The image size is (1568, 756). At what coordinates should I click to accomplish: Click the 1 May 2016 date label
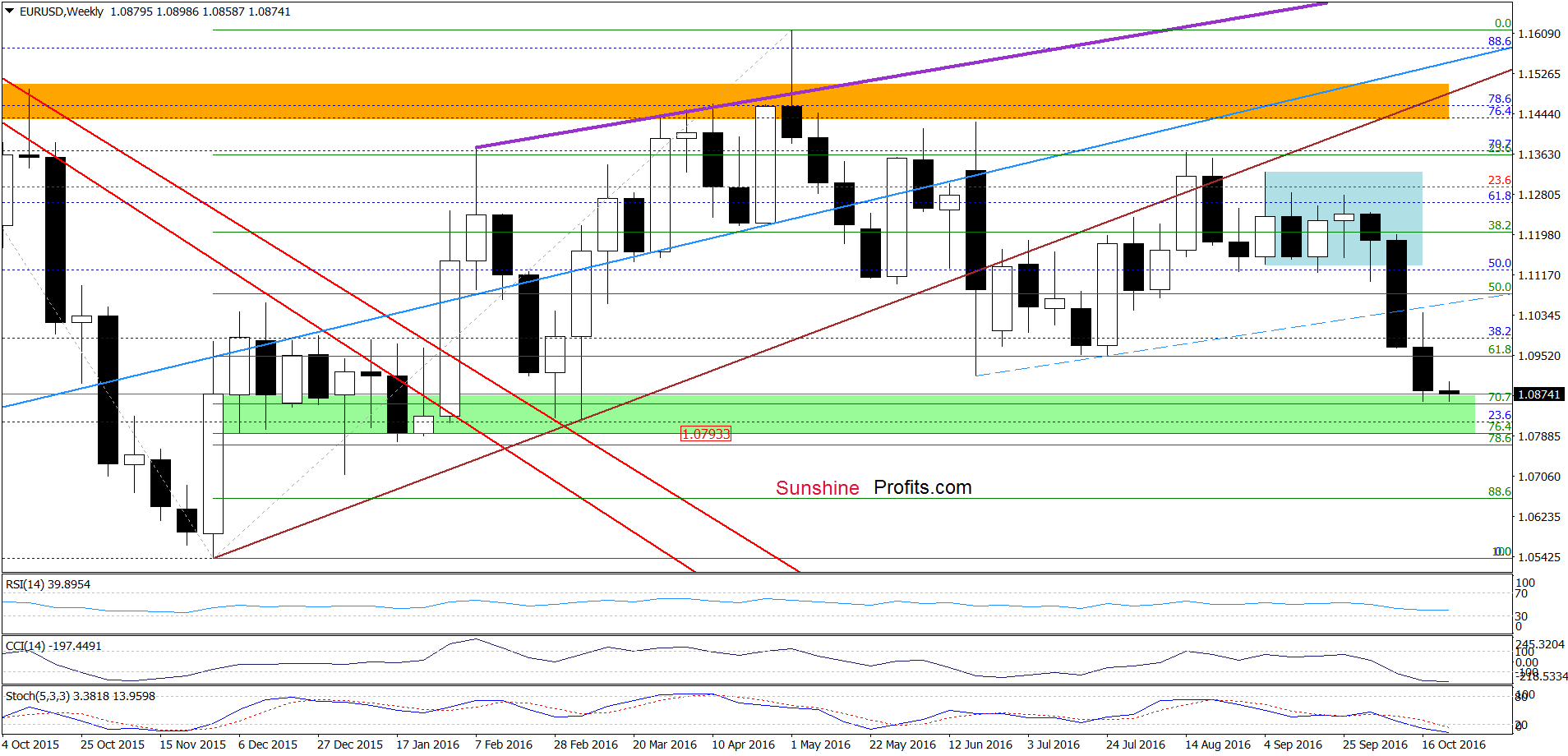[820, 744]
